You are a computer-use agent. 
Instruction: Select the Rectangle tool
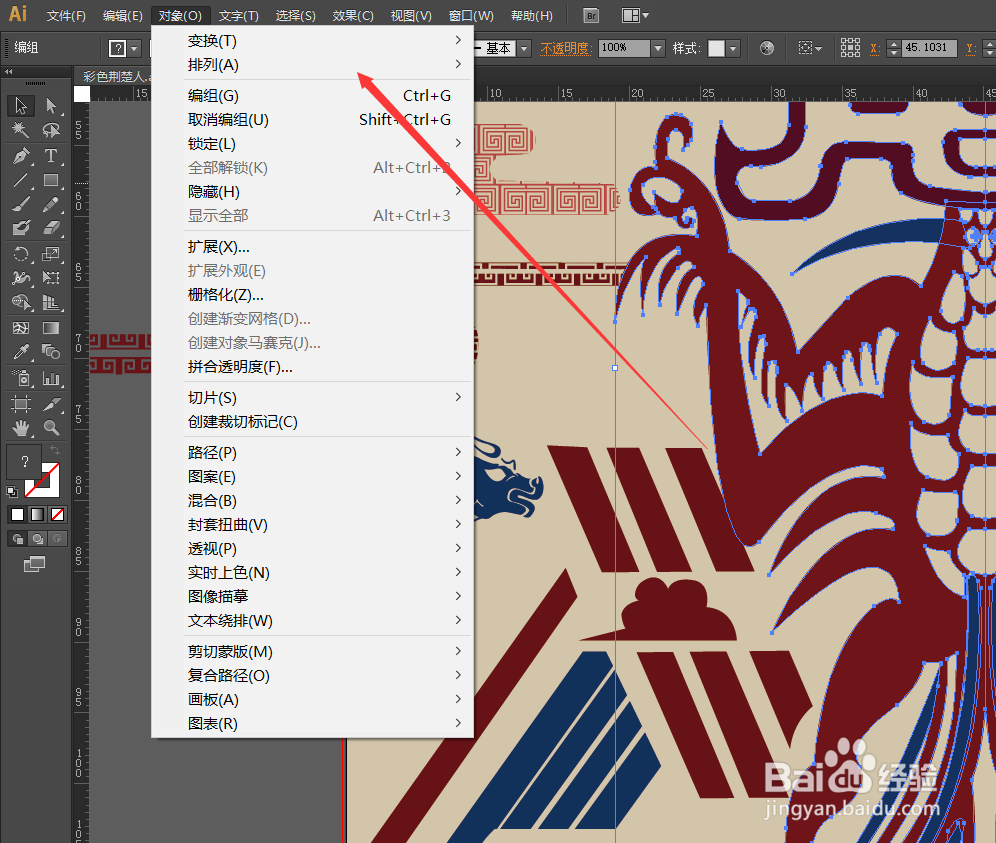point(51,180)
